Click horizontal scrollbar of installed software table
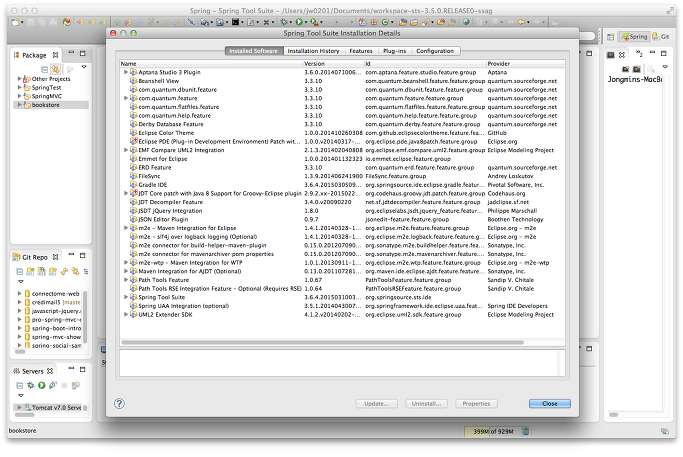Viewport: 683px width, 457px height. (x=322, y=342)
